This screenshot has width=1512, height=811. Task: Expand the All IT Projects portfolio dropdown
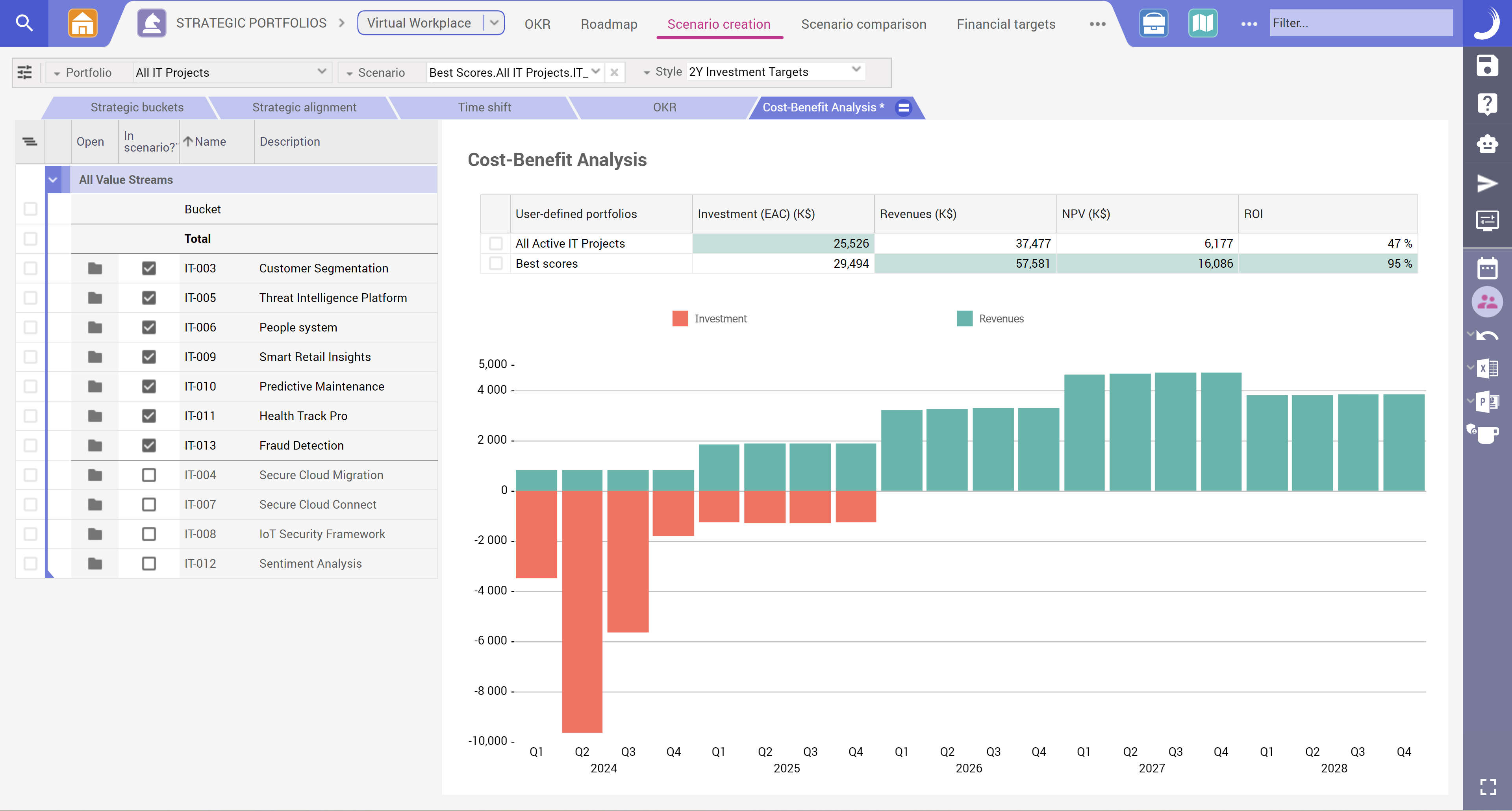[322, 72]
